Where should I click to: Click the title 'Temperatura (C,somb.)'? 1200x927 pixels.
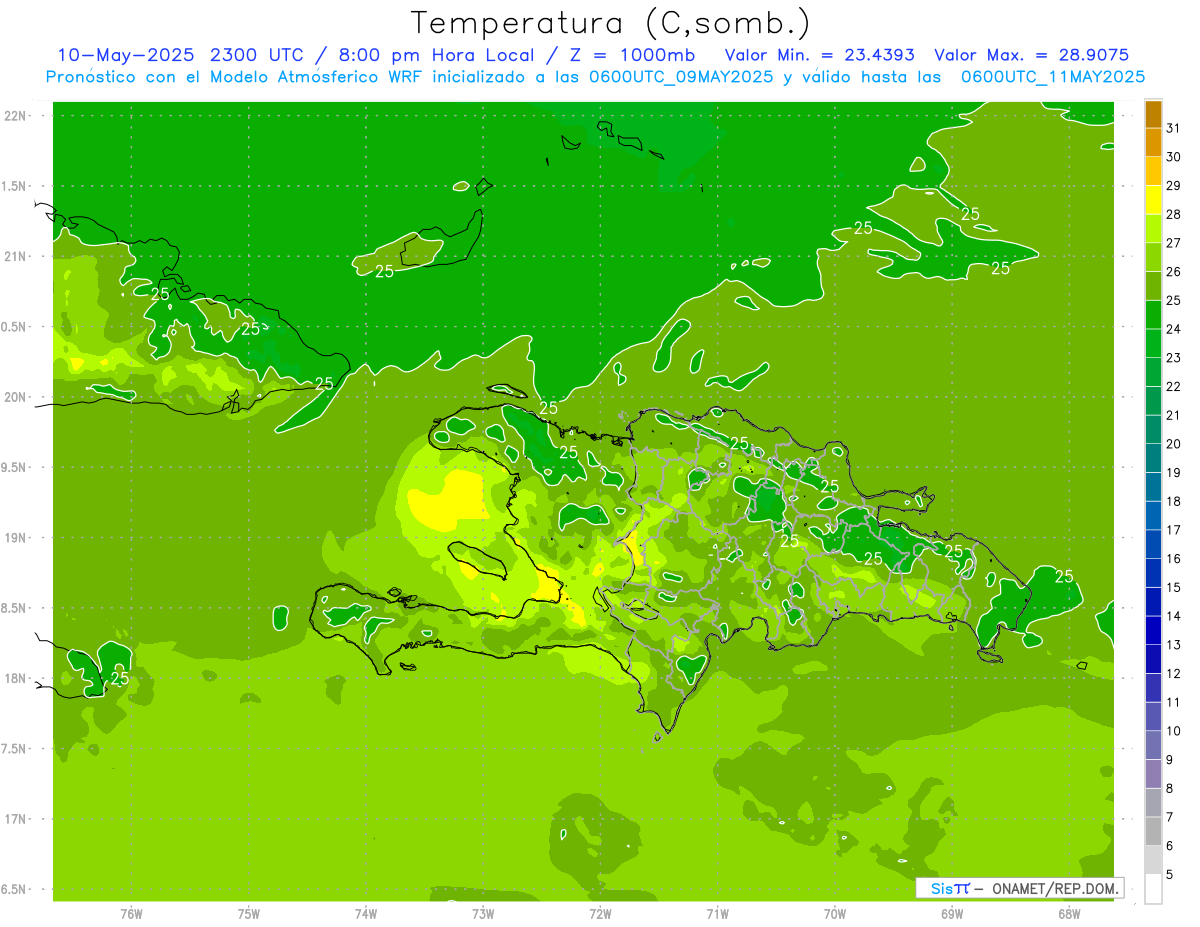point(610,24)
